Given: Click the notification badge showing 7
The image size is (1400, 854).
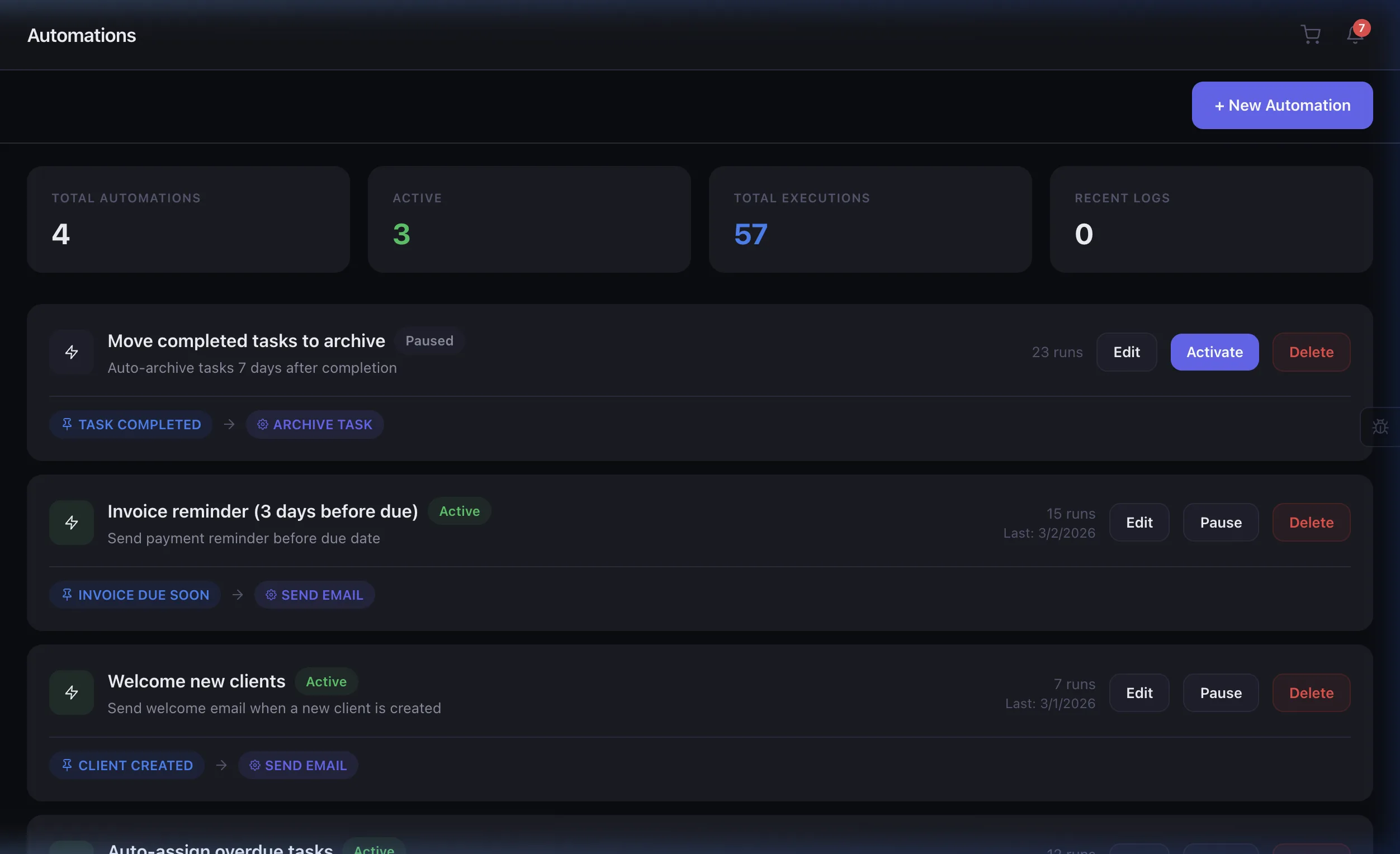Looking at the screenshot, I should pos(1362,28).
